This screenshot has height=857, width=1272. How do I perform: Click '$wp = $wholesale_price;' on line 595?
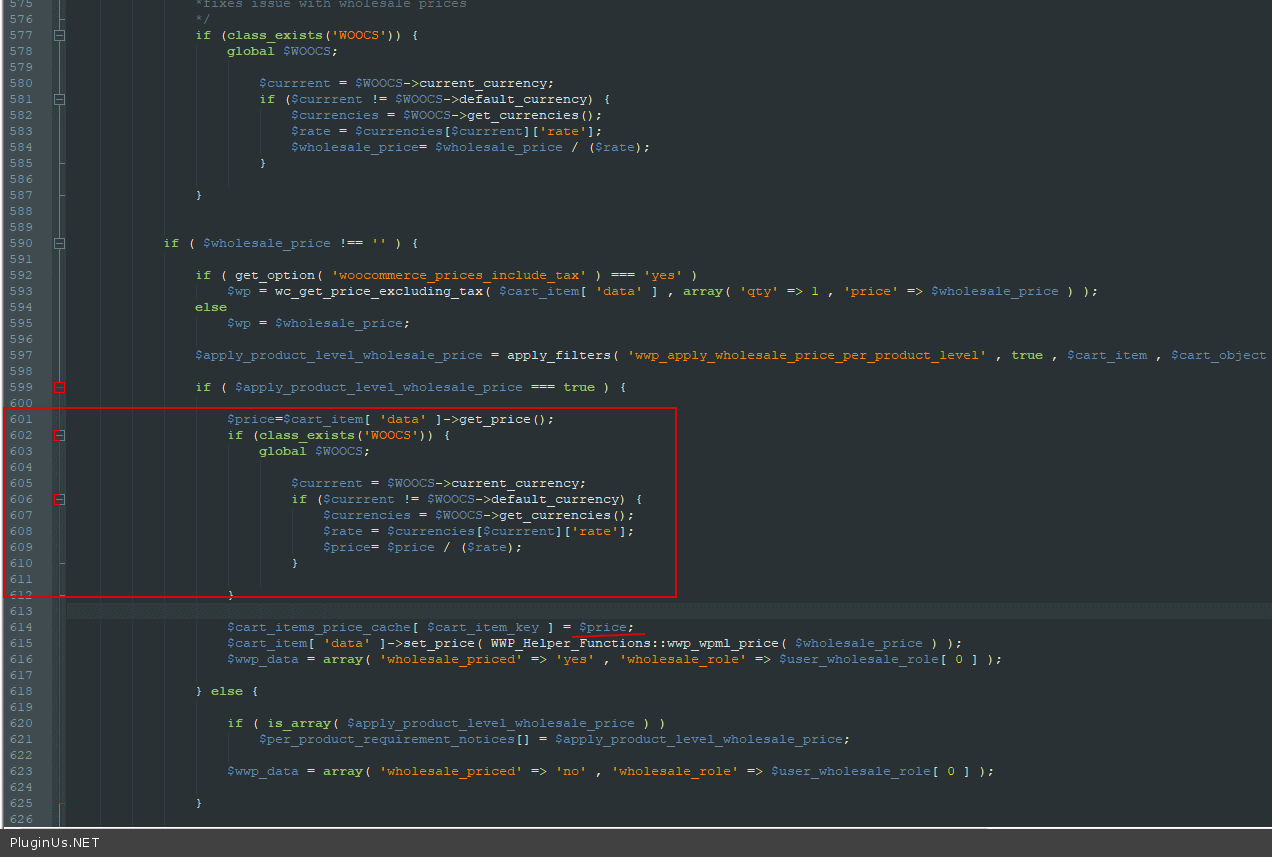pos(319,323)
